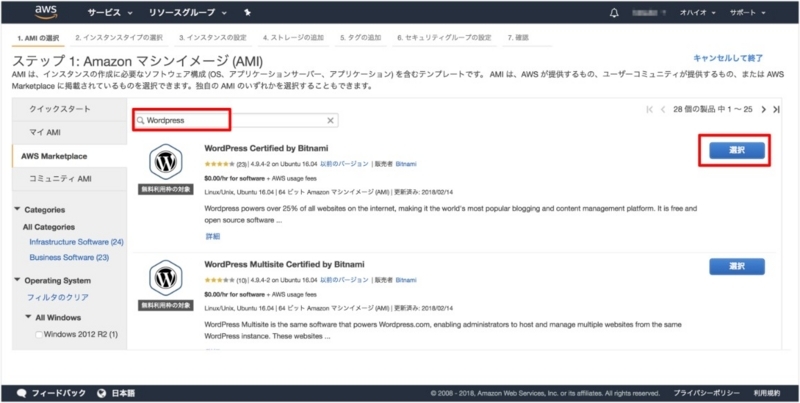
Task: Click the search magnifier icon
Action: click(x=140, y=121)
